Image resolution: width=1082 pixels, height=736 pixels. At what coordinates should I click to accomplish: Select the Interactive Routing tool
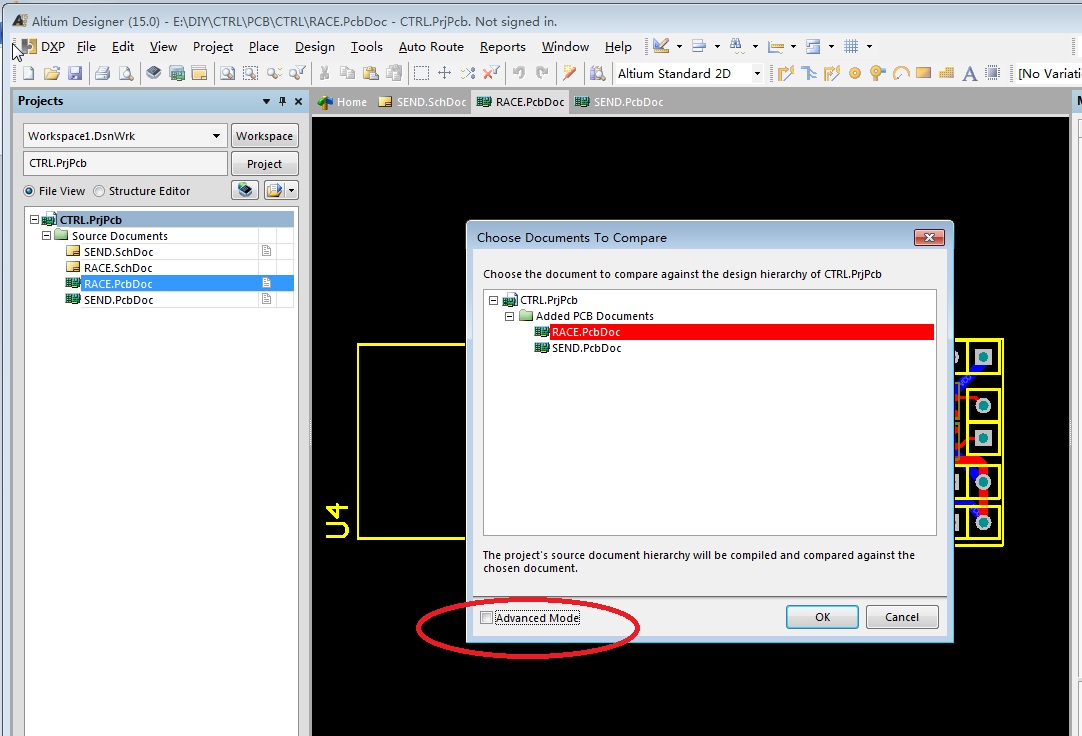pos(785,73)
